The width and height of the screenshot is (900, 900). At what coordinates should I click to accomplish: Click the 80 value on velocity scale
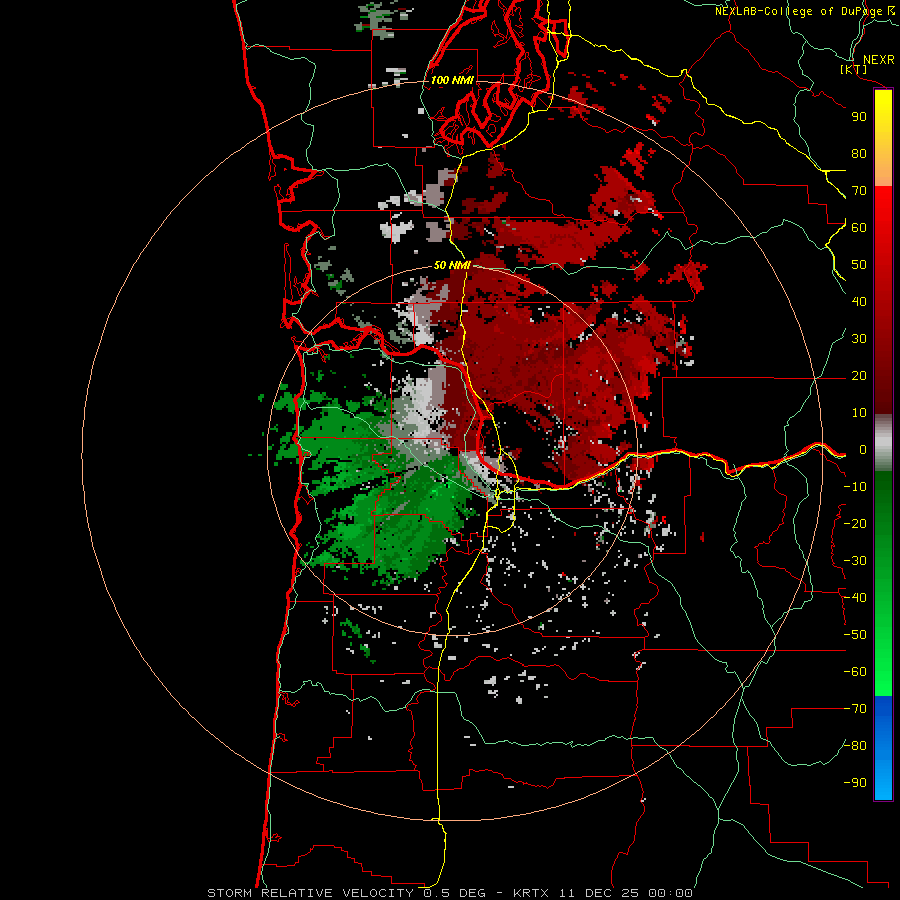coord(859,154)
